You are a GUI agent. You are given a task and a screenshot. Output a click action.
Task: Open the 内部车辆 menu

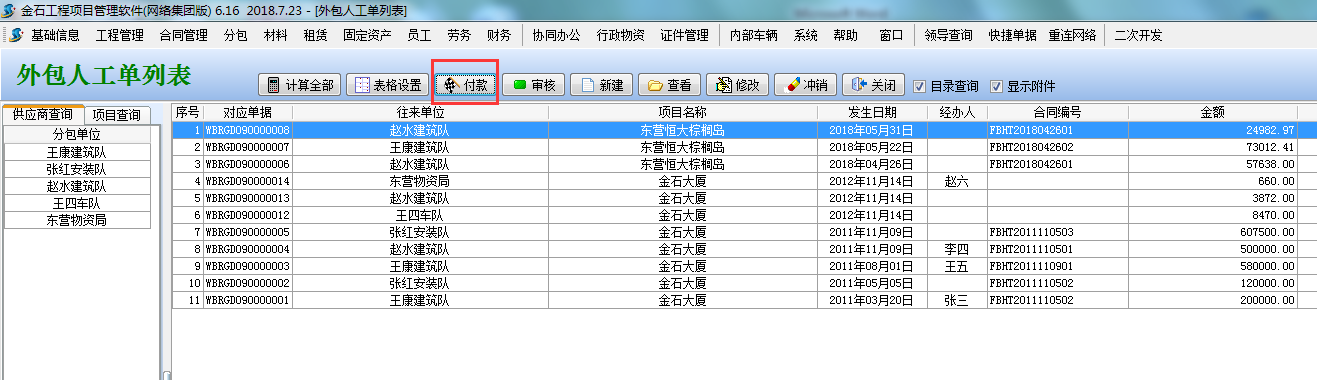tap(754, 35)
